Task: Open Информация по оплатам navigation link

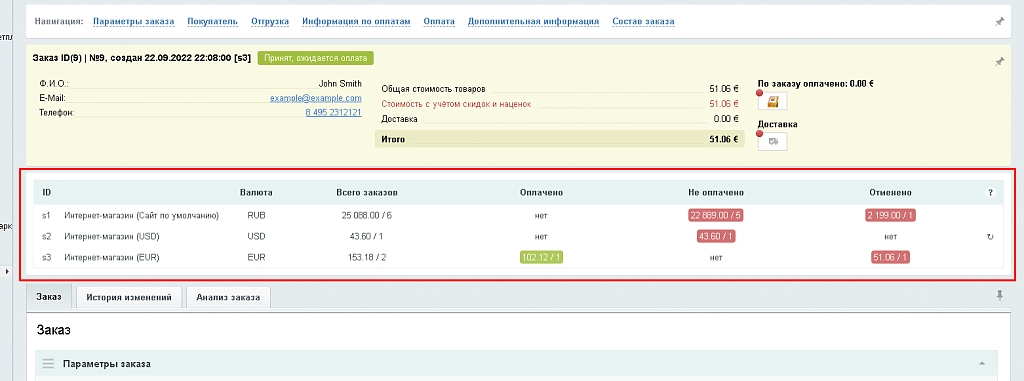Action: [x=357, y=22]
